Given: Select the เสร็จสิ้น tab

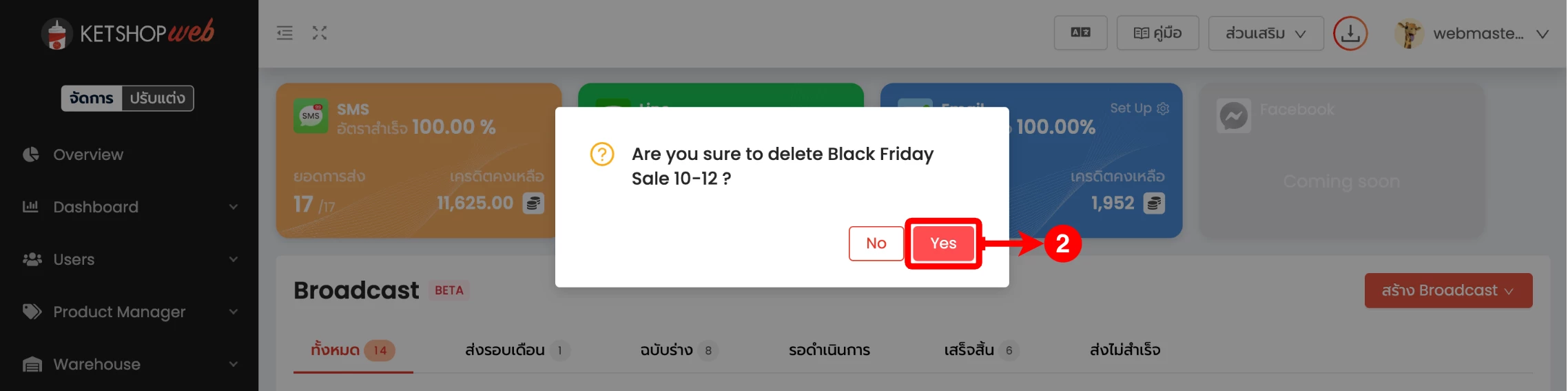Looking at the screenshot, I should pyautogui.click(x=980, y=350).
